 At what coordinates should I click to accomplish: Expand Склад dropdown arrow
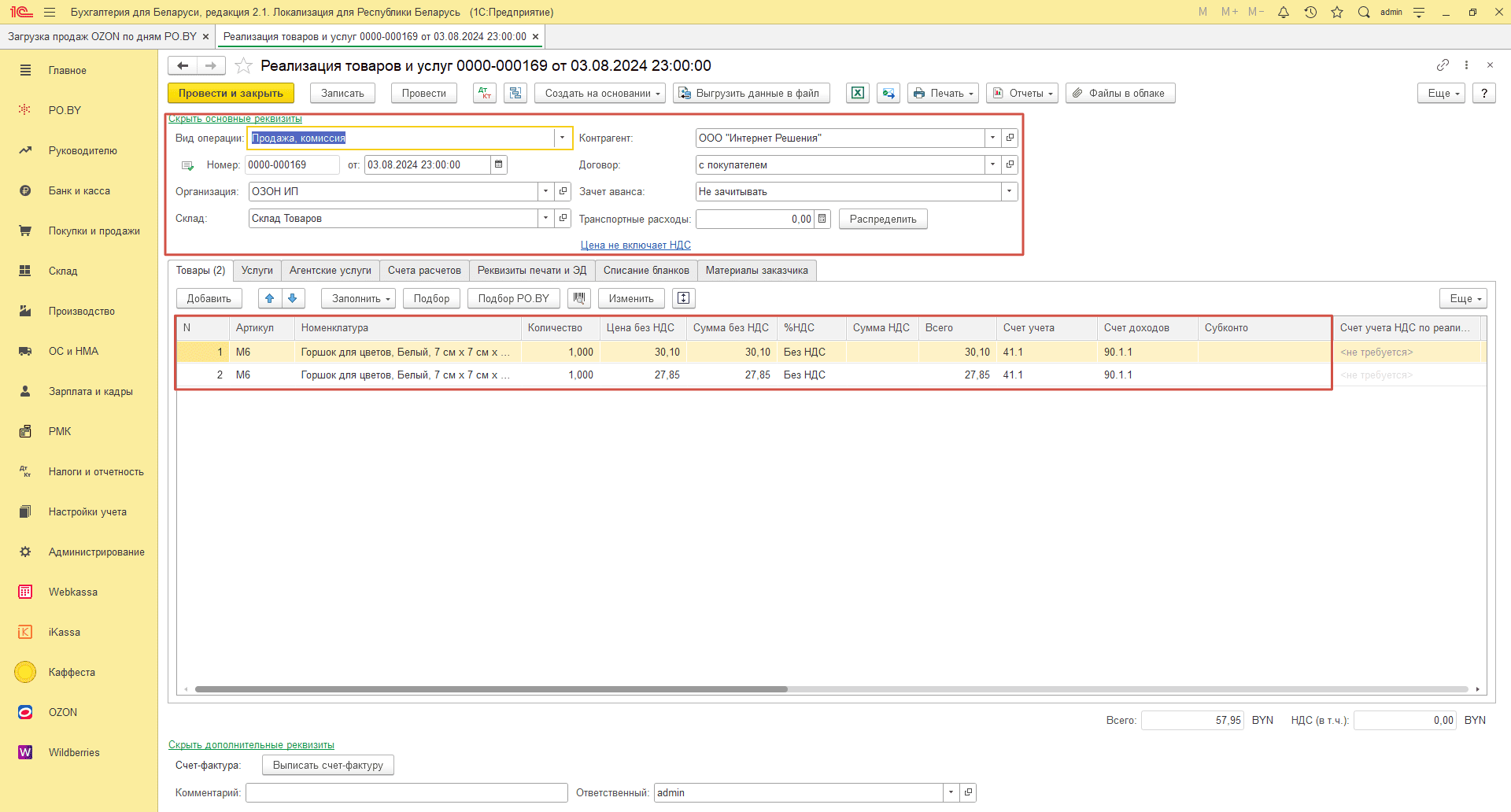pyautogui.click(x=545, y=218)
